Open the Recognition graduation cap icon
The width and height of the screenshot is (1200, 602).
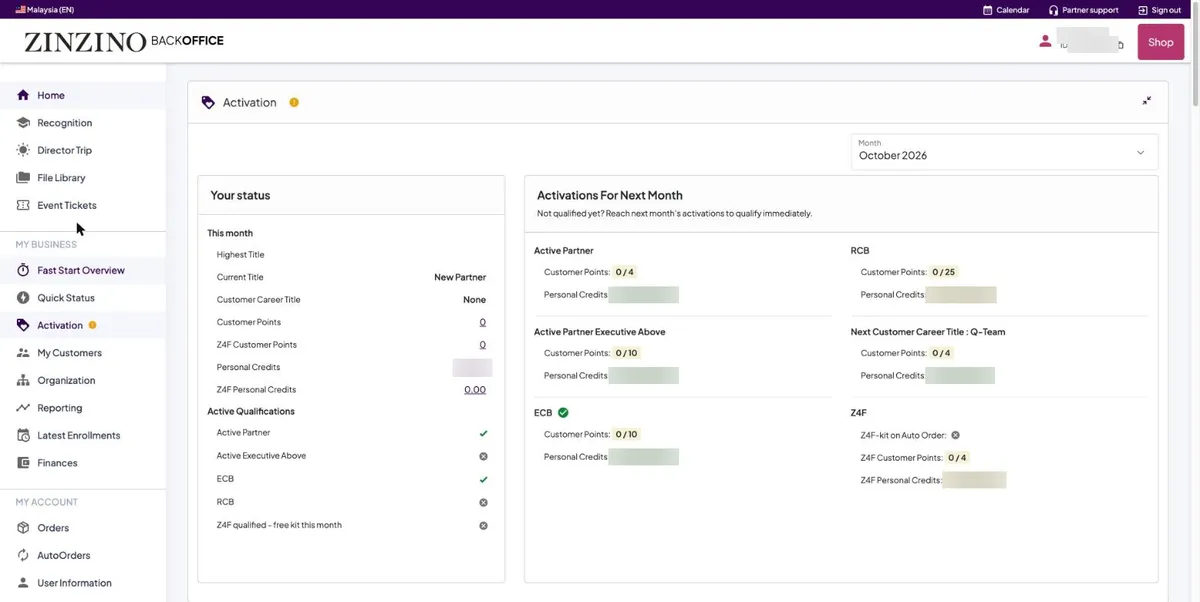pyautogui.click(x=23, y=123)
